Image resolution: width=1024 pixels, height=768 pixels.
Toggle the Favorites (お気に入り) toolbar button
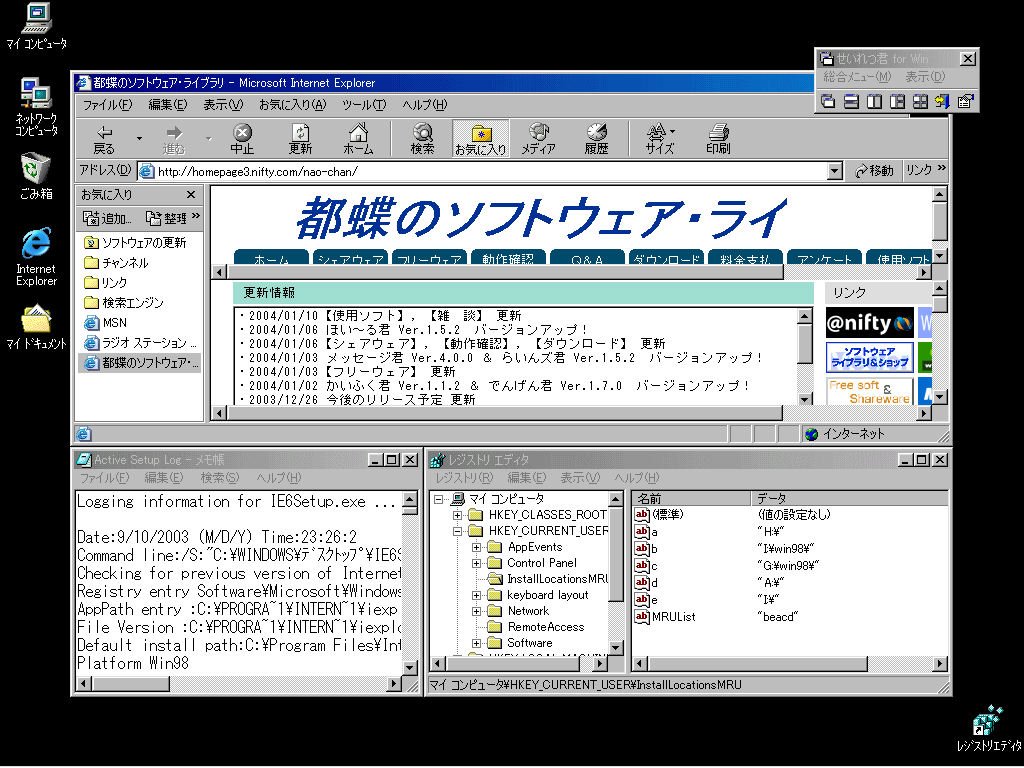481,139
